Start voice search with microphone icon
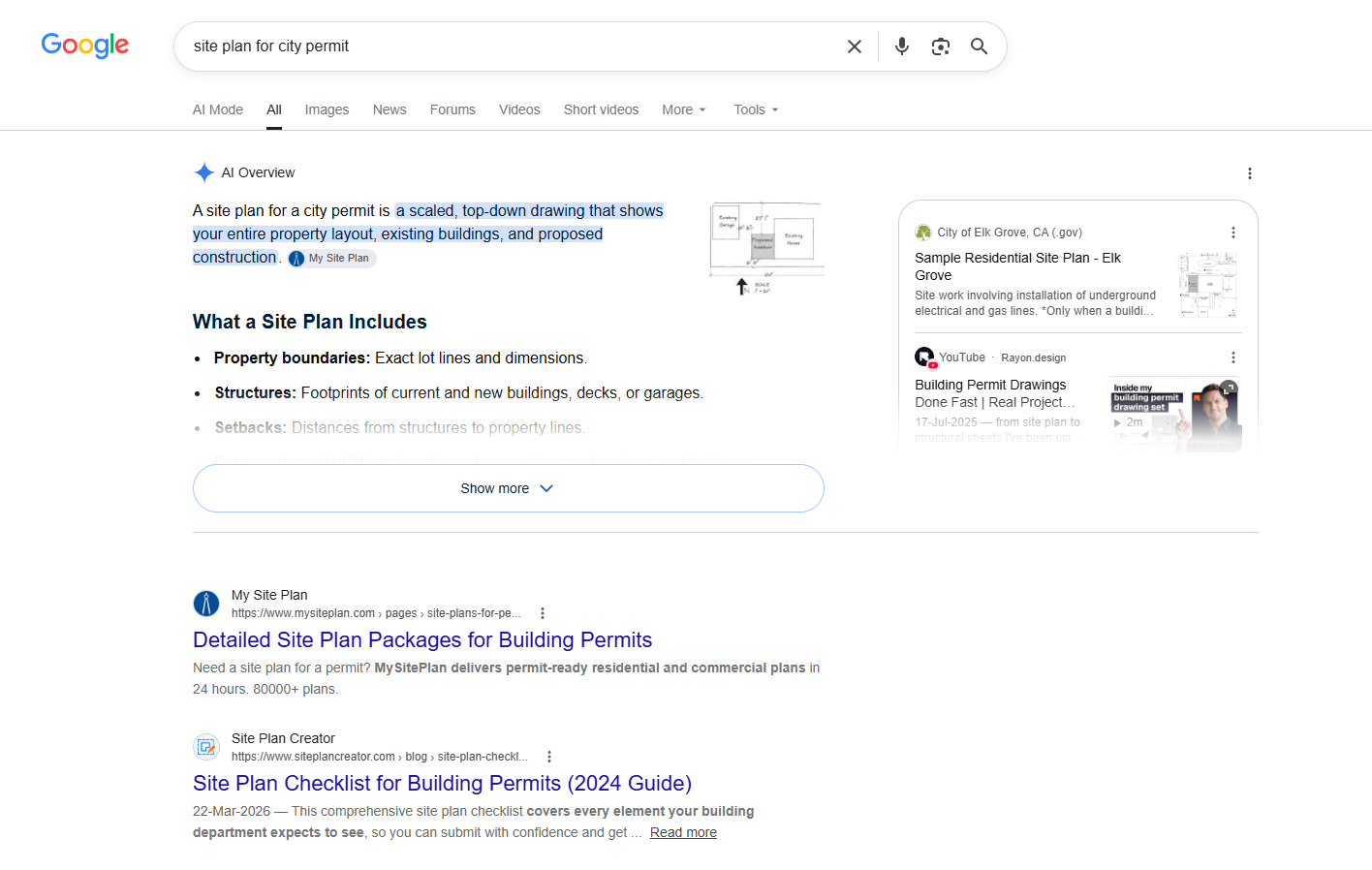 (x=902, y=47)
